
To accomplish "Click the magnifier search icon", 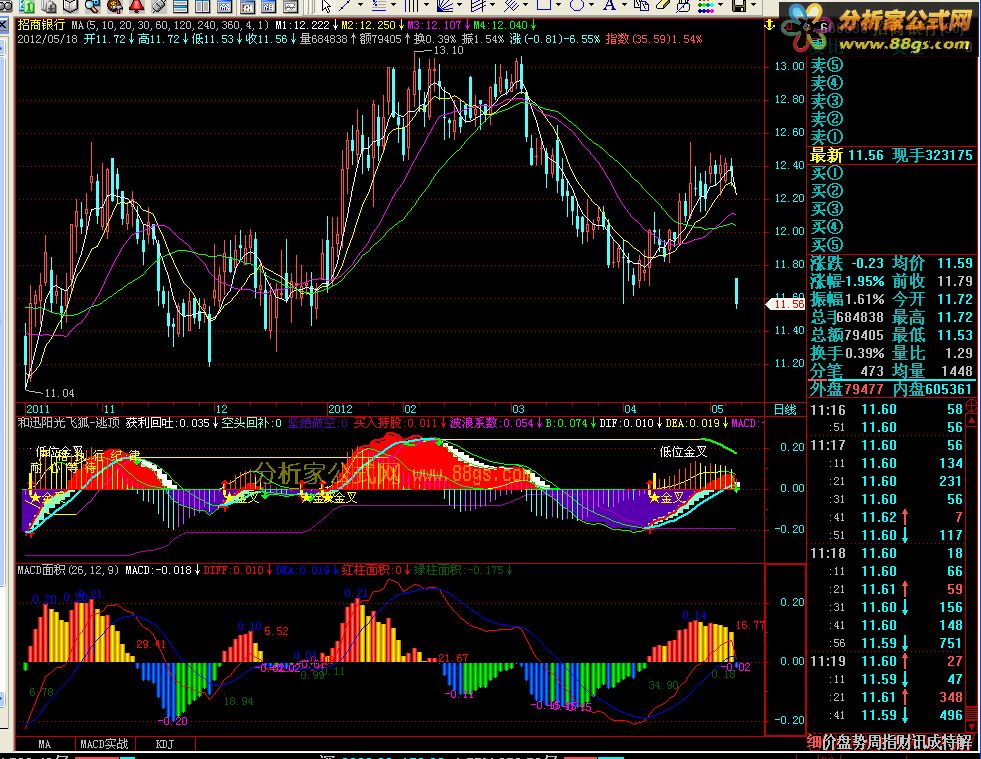I will (x=92, y=6).
